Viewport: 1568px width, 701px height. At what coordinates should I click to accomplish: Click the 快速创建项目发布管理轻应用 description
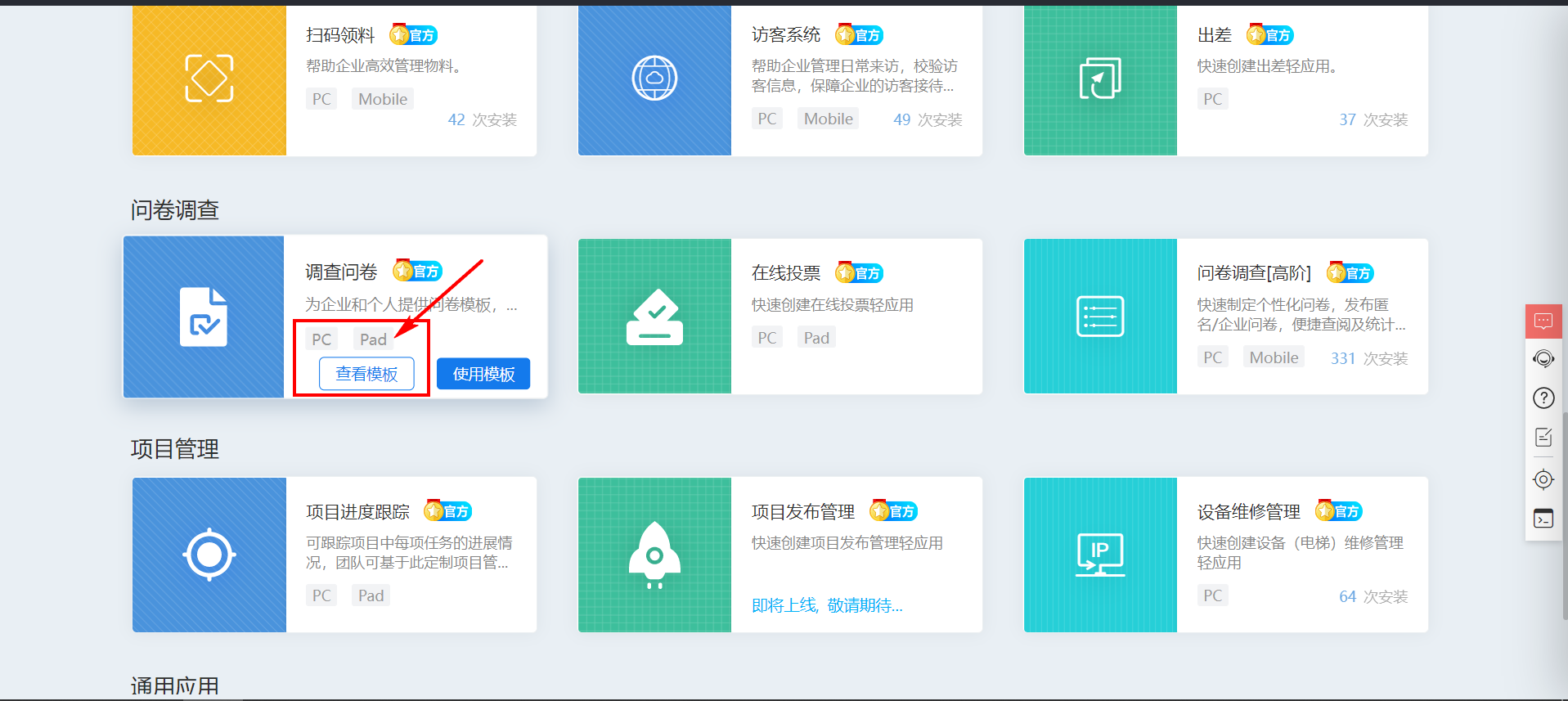tap(847, 543)
